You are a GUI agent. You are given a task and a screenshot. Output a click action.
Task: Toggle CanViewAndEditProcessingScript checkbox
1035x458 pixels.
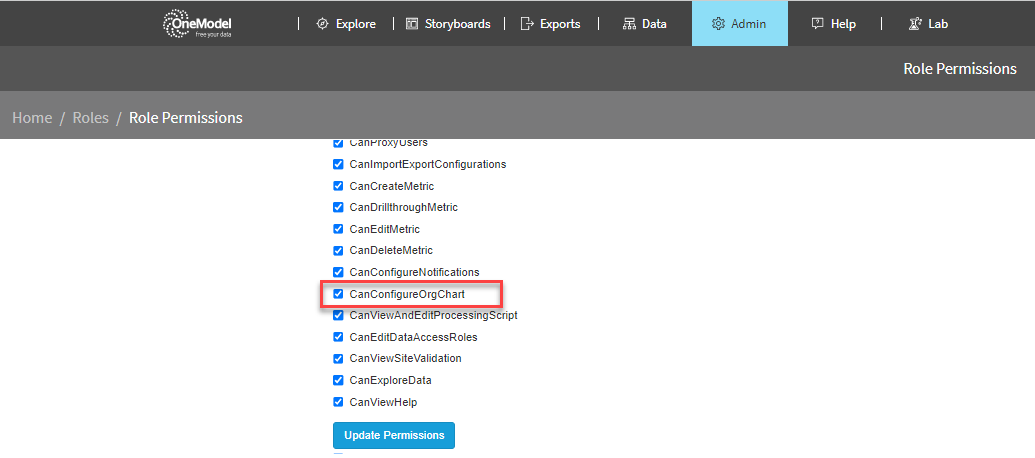tap(338, 315)
